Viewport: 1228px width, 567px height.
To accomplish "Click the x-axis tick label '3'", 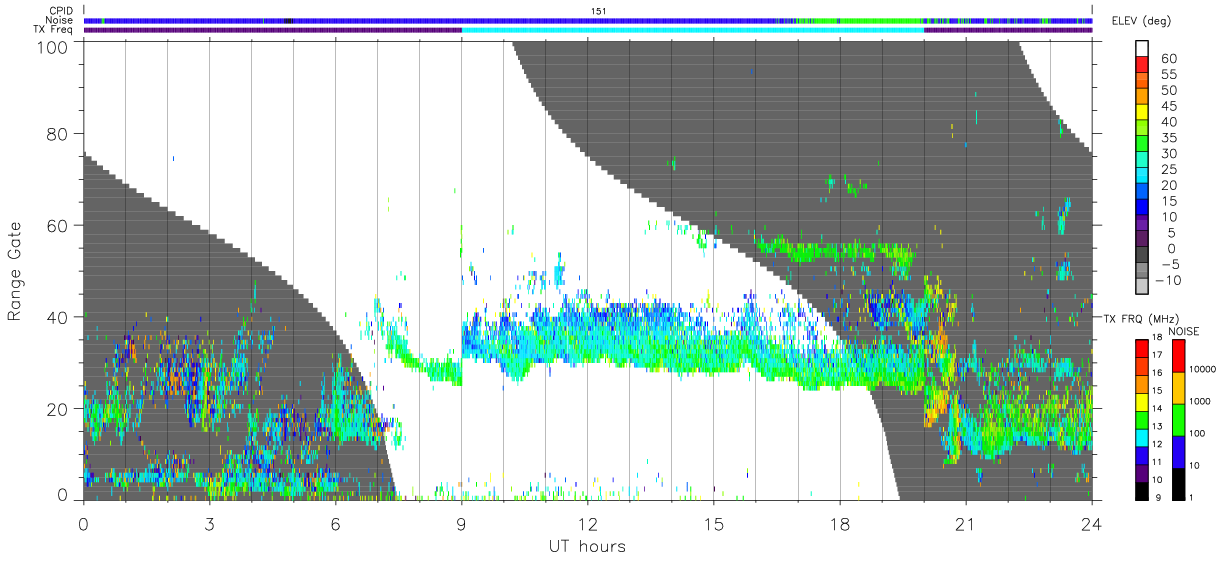I will 209,524.
